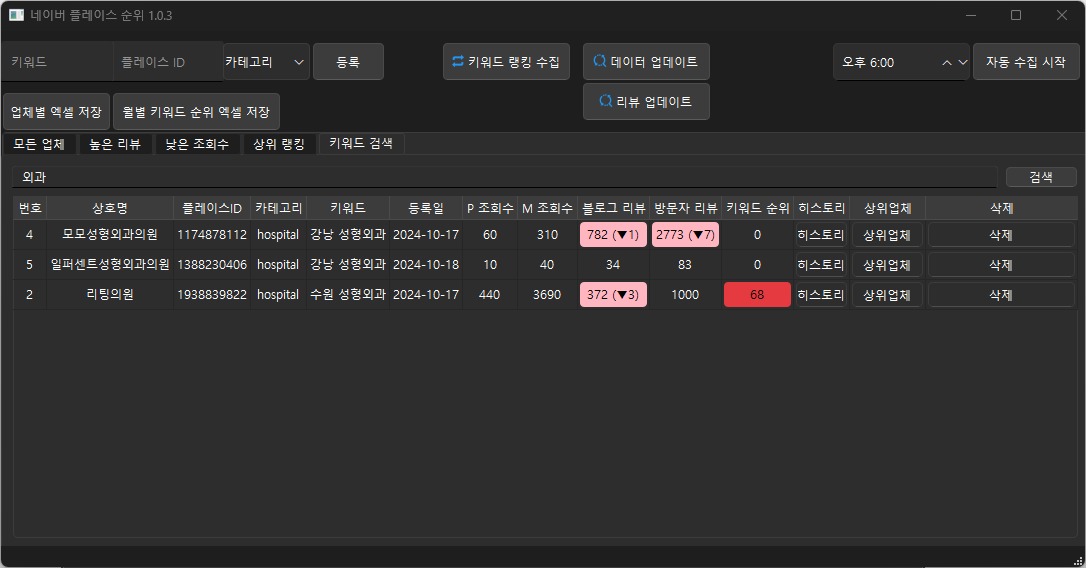Screen dimensions: 1086x568
Task: Click place ID 1174878112
Action: tap(212, 235)
